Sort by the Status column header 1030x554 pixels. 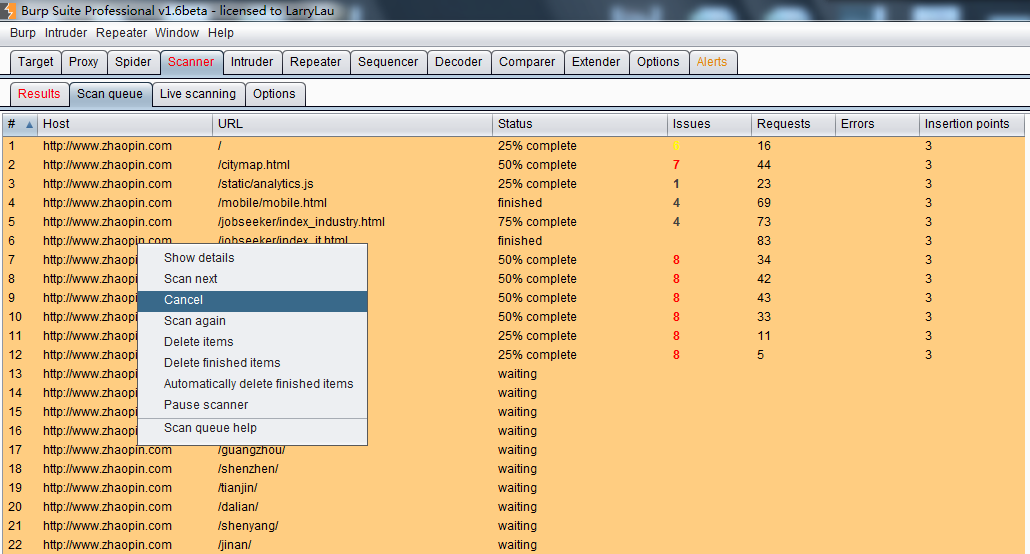click(x=580, y=124)
